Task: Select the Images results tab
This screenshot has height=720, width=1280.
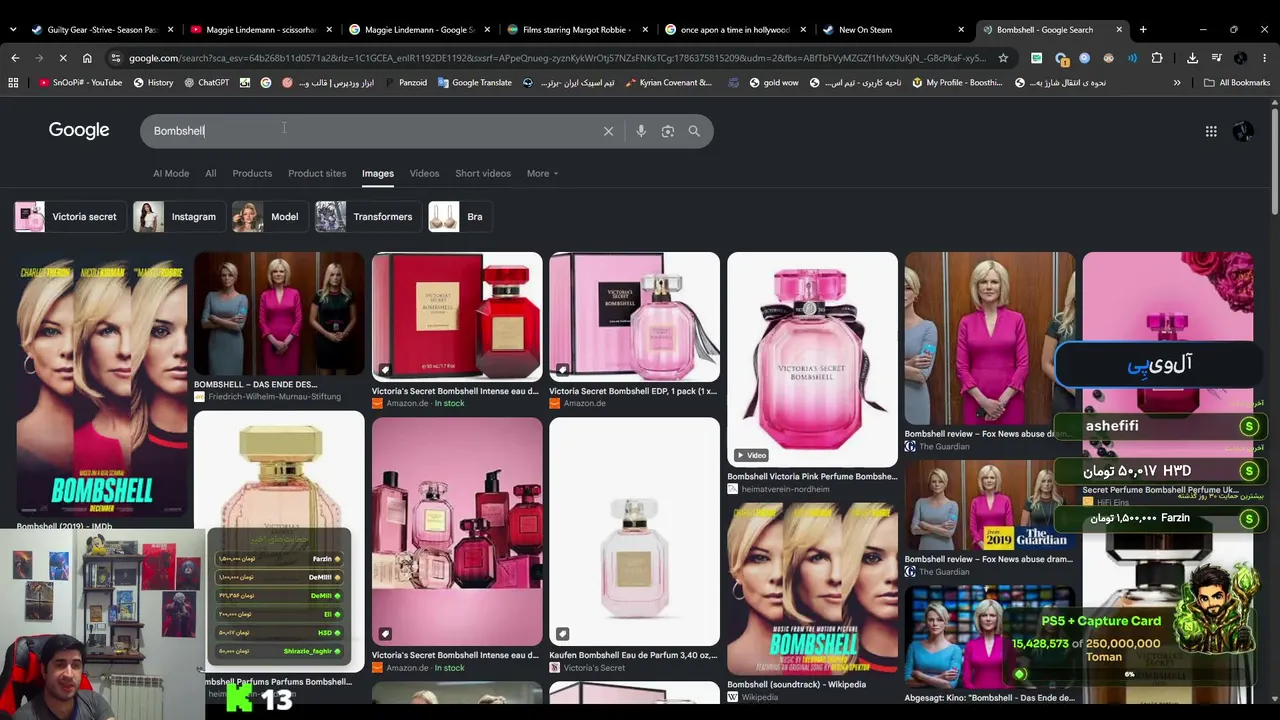Action: [378, 174]
